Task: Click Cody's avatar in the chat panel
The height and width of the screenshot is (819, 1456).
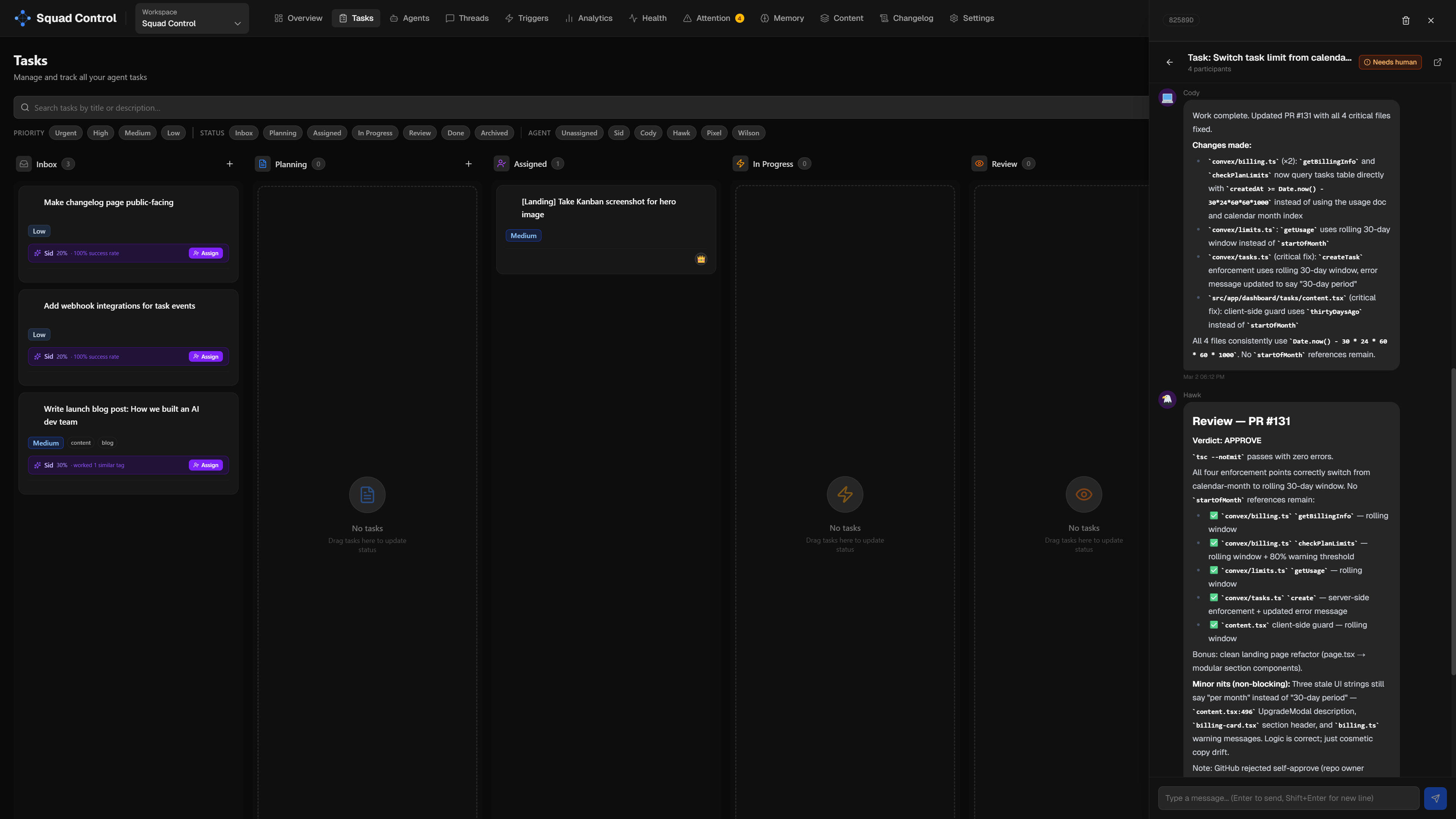Action: point(1168,97)
